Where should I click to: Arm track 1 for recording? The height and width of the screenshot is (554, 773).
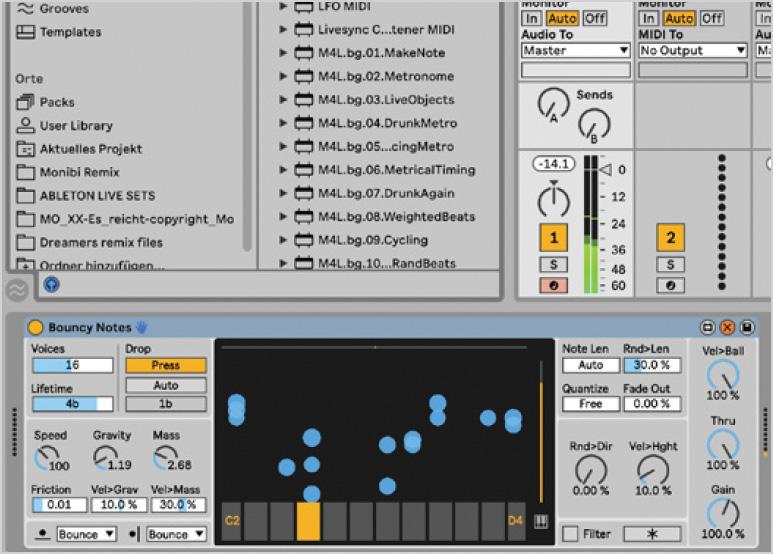click(x=554, y=285)
